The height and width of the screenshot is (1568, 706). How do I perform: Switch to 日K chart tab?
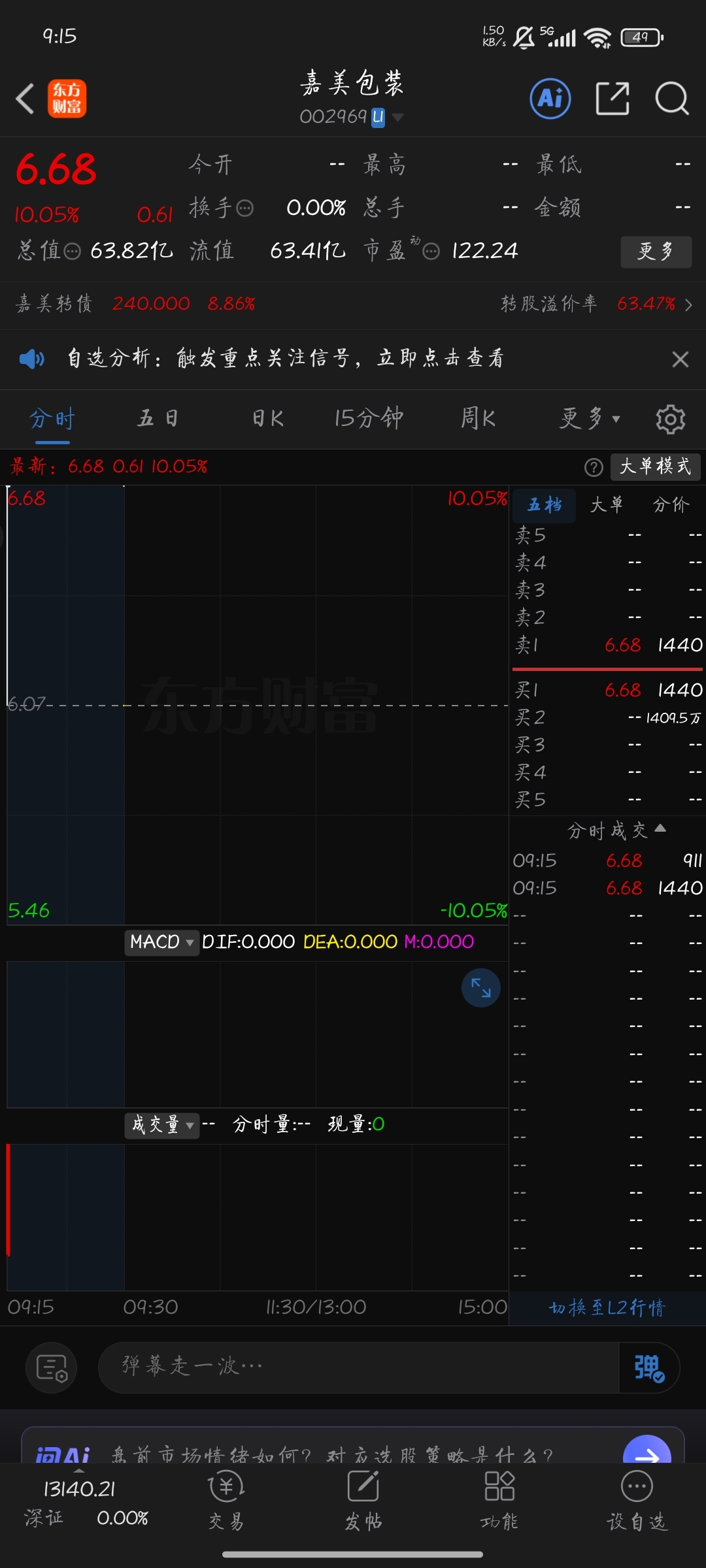click(x=268, y=418)
